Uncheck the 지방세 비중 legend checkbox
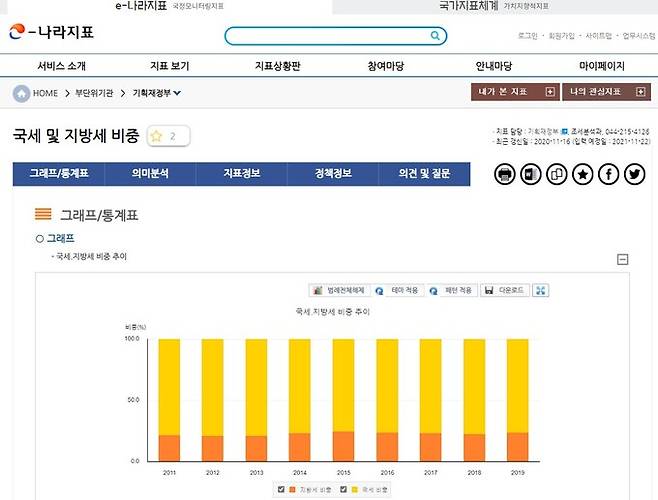This screenshot has height=500, width=658. point(281,489)
